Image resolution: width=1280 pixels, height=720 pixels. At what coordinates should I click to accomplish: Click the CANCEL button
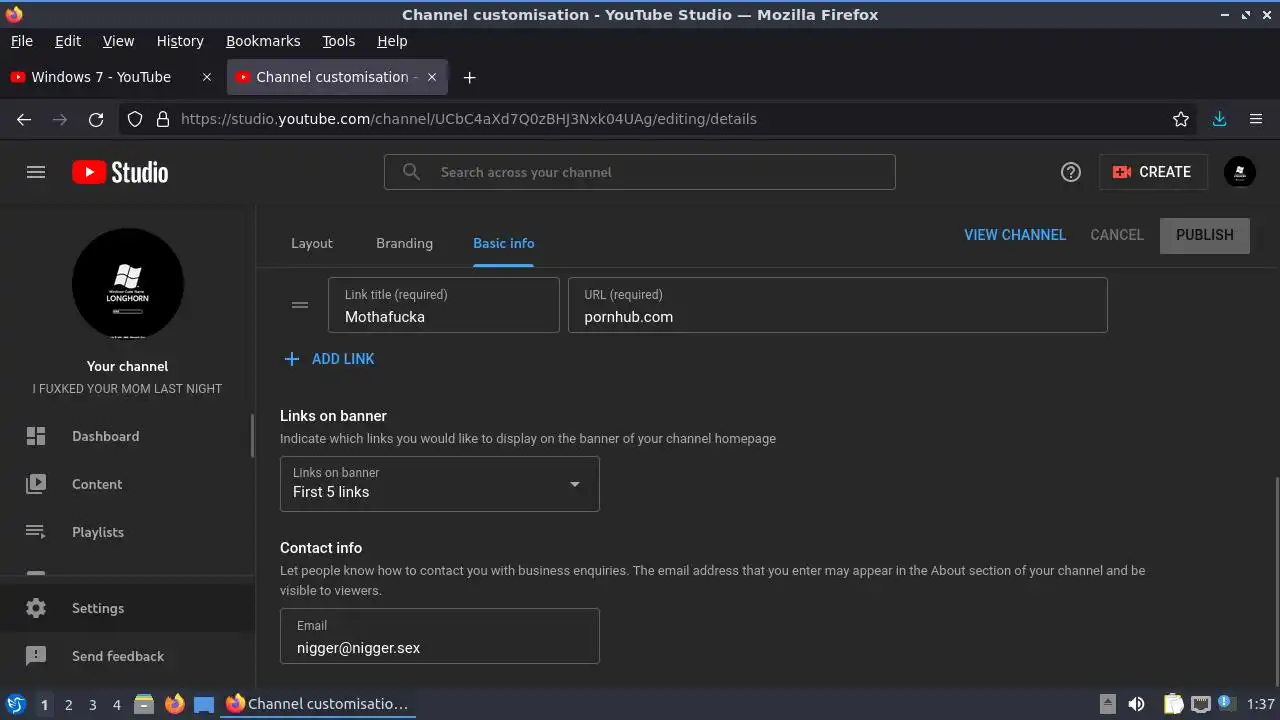tap(1117, 235)
